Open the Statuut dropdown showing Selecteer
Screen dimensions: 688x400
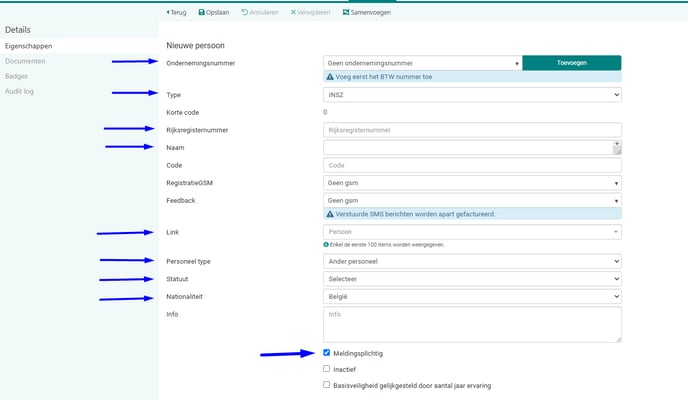472,279
